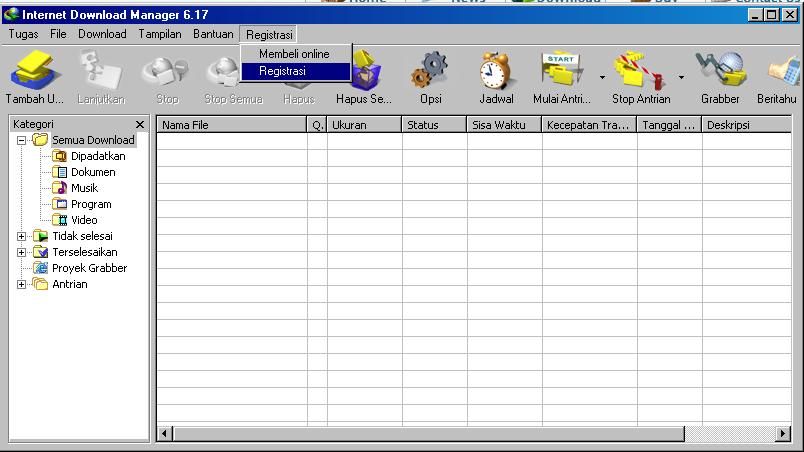Close the Kategori panel
This screenshot has height=452, width=804.
coord(140,125)
